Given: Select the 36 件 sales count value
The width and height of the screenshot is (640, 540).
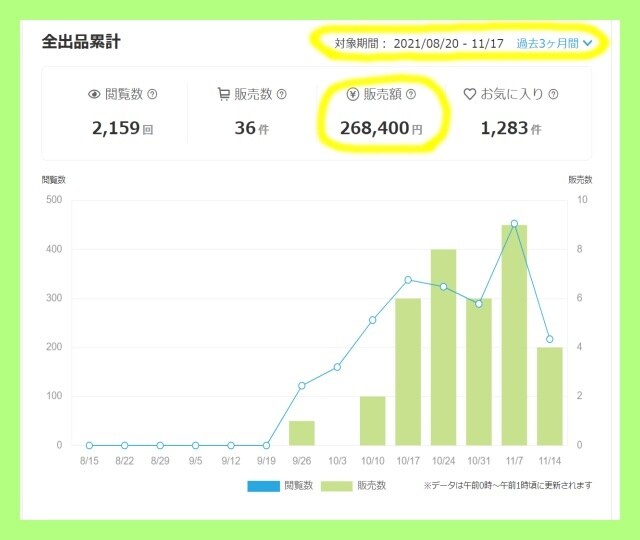Looking at the screenshot, I should point(251,129).
